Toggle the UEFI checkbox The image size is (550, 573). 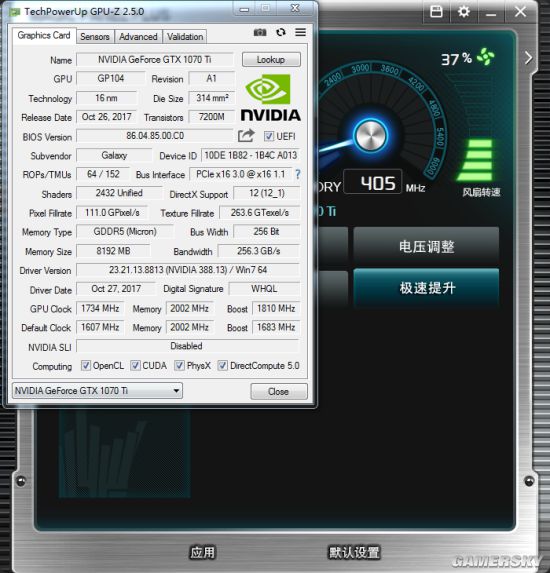[x=269, y=136]
